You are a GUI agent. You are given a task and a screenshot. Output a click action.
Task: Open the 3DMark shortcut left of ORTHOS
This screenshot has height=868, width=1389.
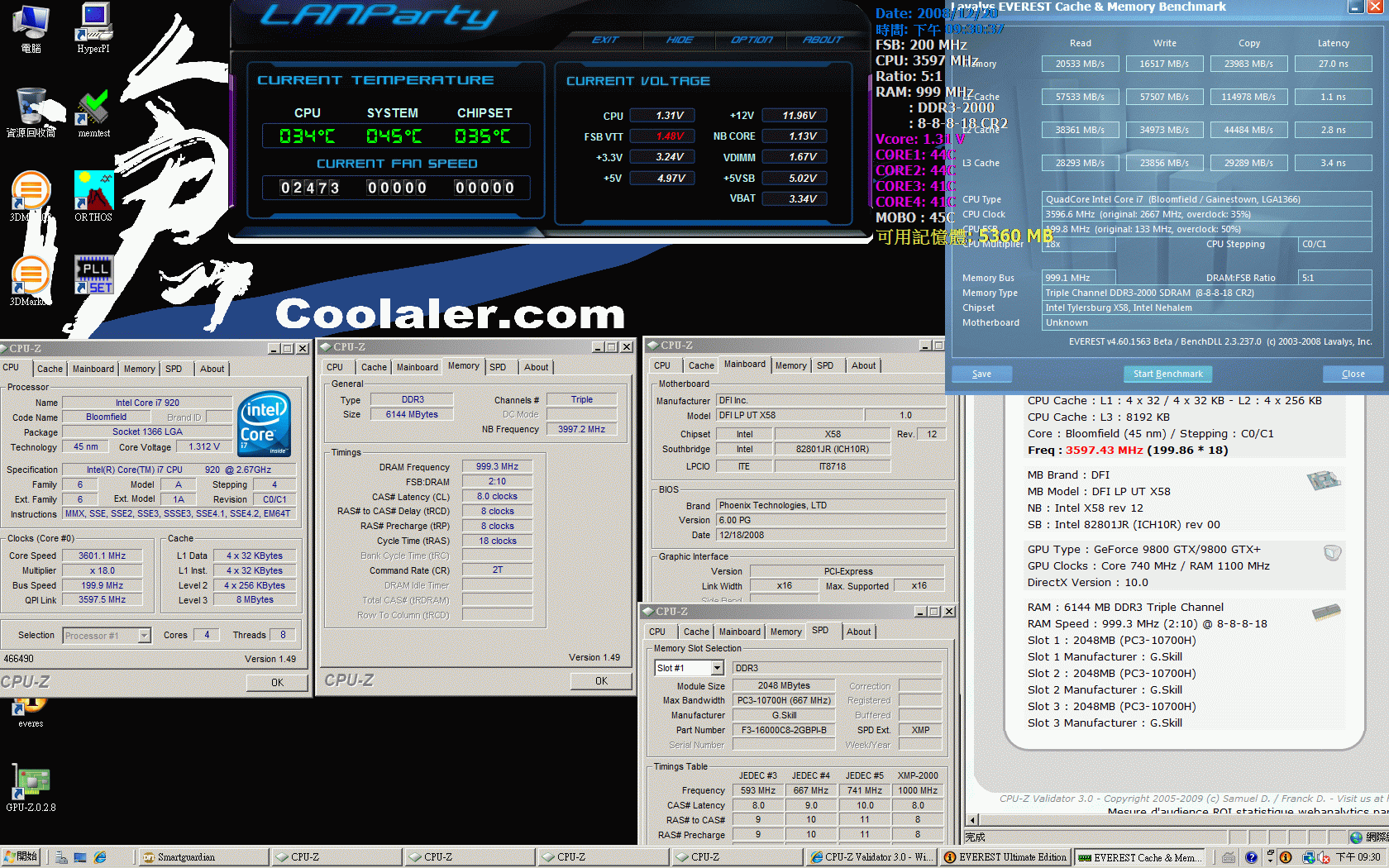click(31, 196)
